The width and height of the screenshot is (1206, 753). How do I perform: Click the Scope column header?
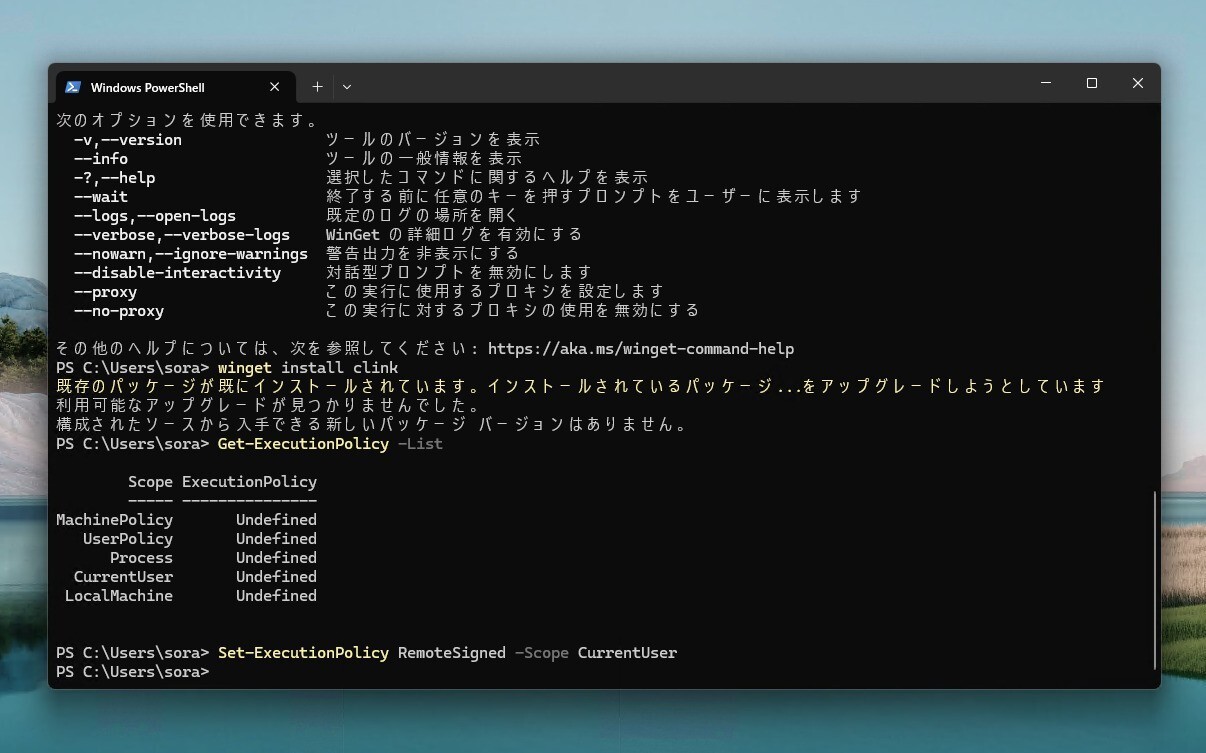point(150,481)
